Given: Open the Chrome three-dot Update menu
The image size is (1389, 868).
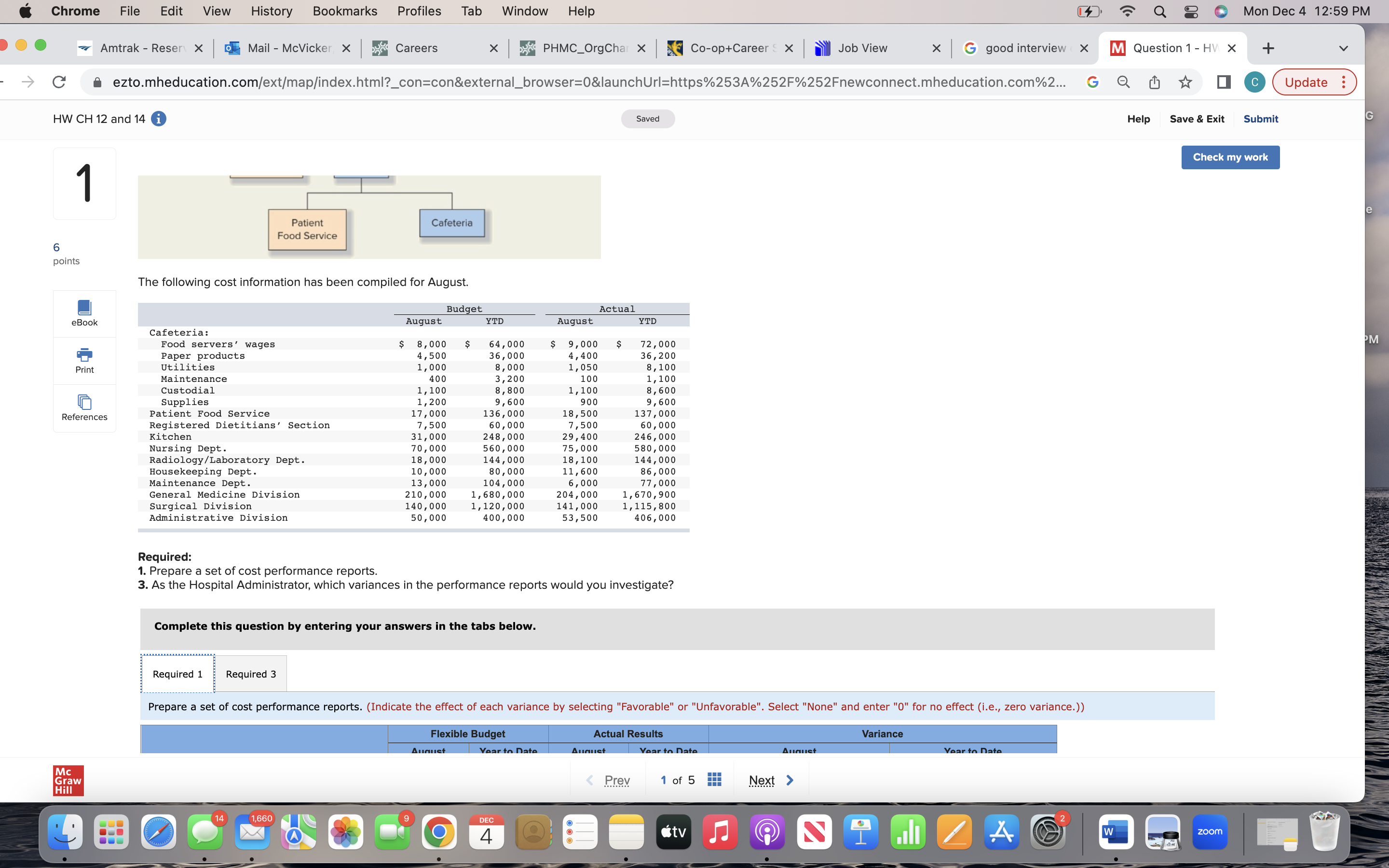Looking at the screenshot, I should coord(1344,82).
